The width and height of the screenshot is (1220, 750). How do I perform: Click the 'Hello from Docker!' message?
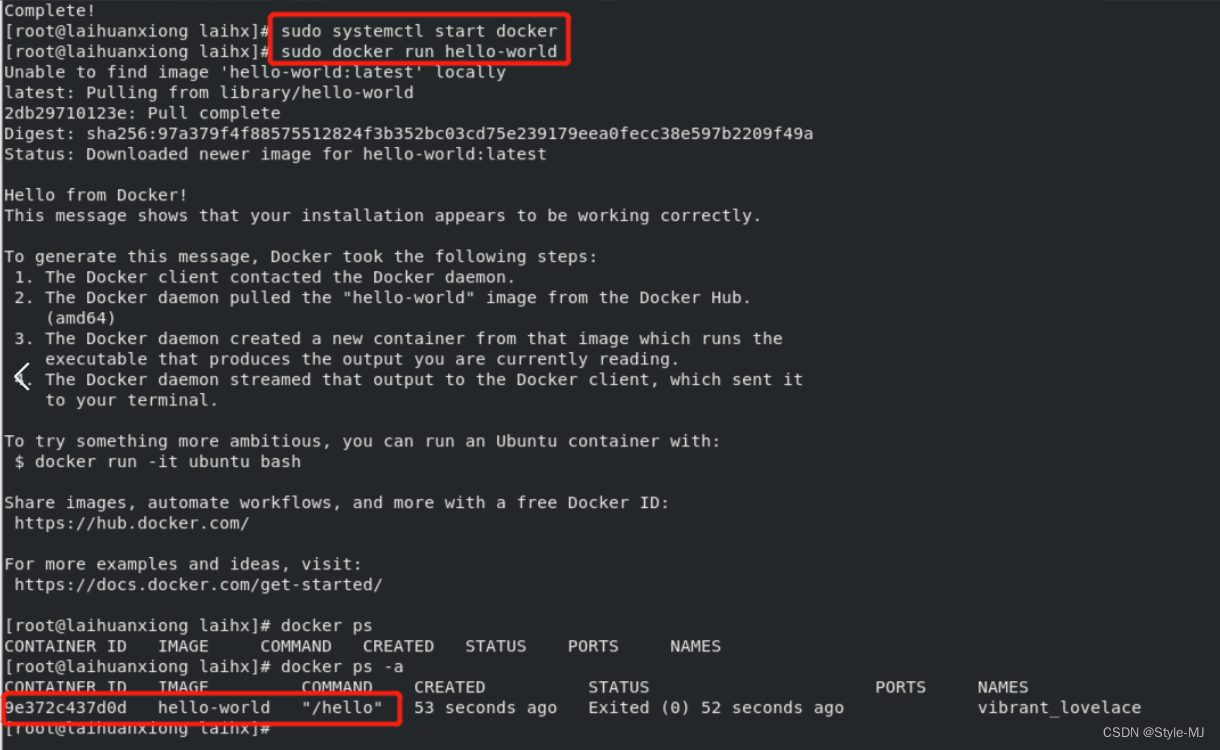[96, 195]
